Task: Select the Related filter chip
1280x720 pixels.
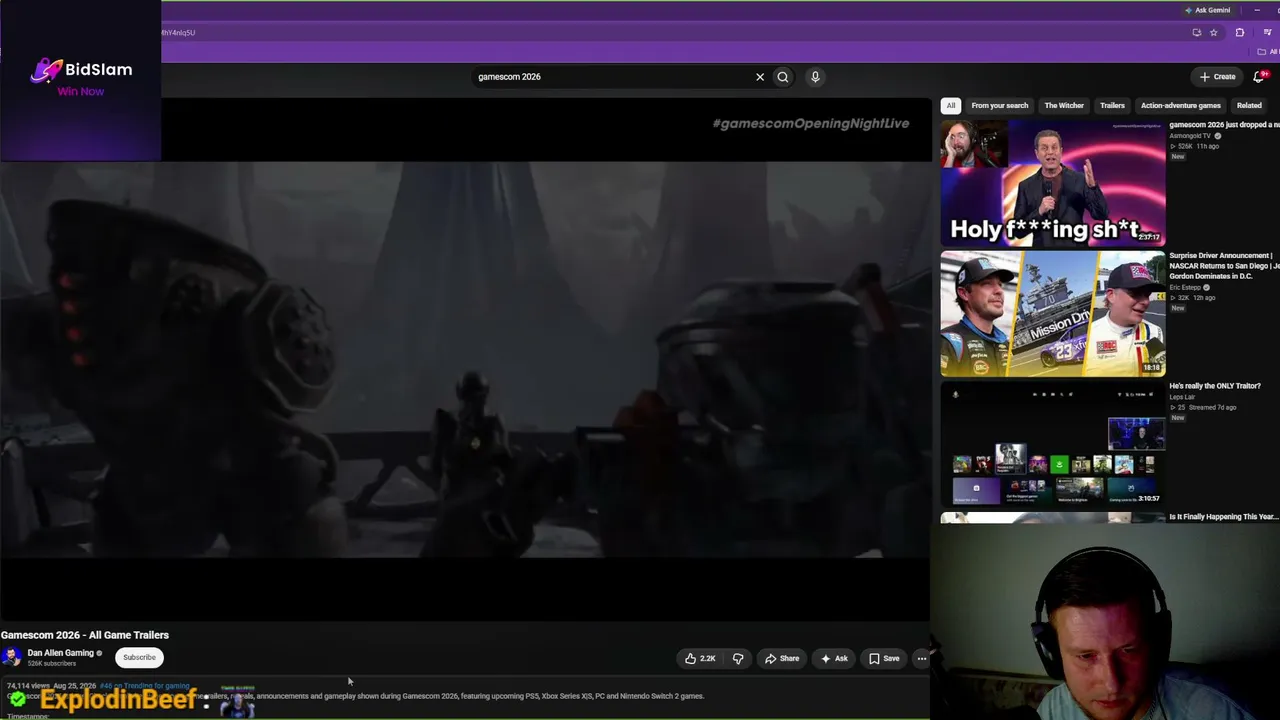Action: [x=1249, y=105]
